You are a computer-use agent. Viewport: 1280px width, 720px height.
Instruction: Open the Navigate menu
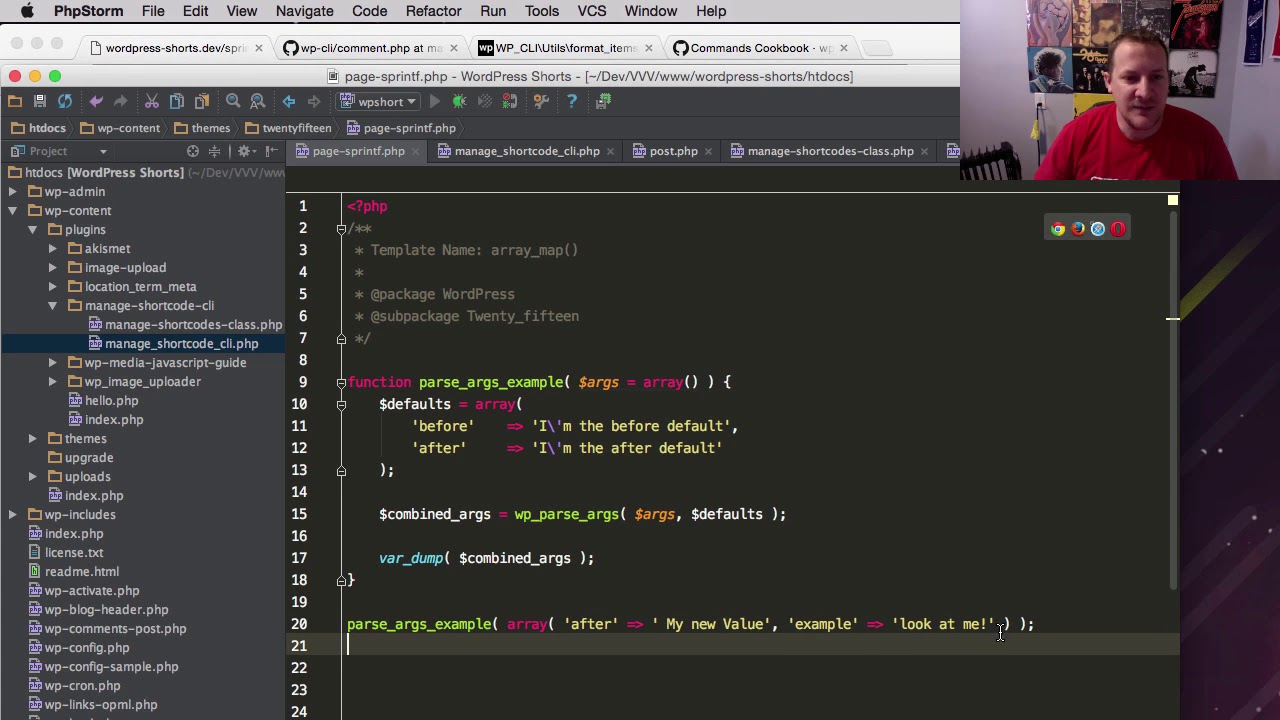304,11
